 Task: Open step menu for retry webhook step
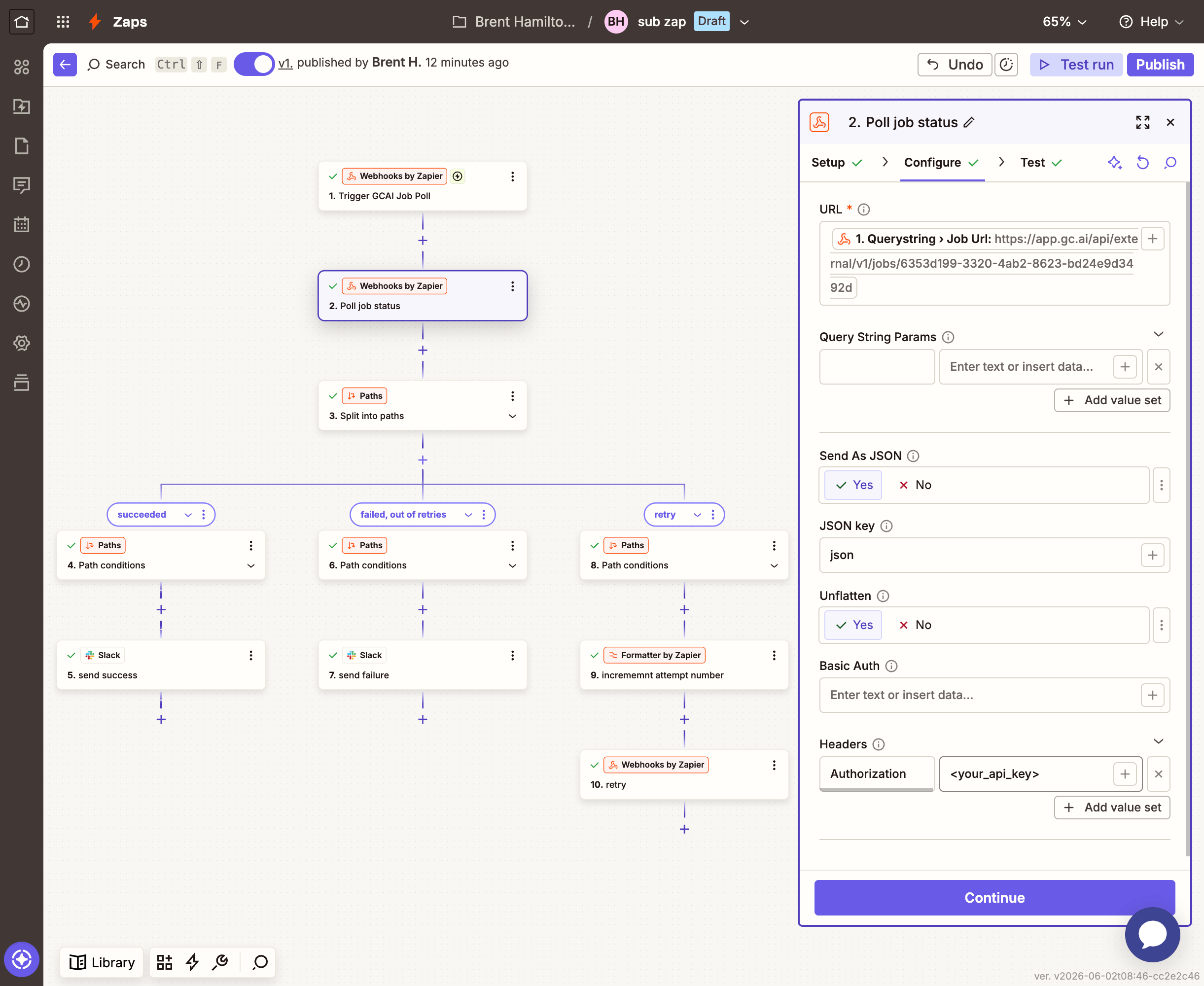click(x=774, y=765)
